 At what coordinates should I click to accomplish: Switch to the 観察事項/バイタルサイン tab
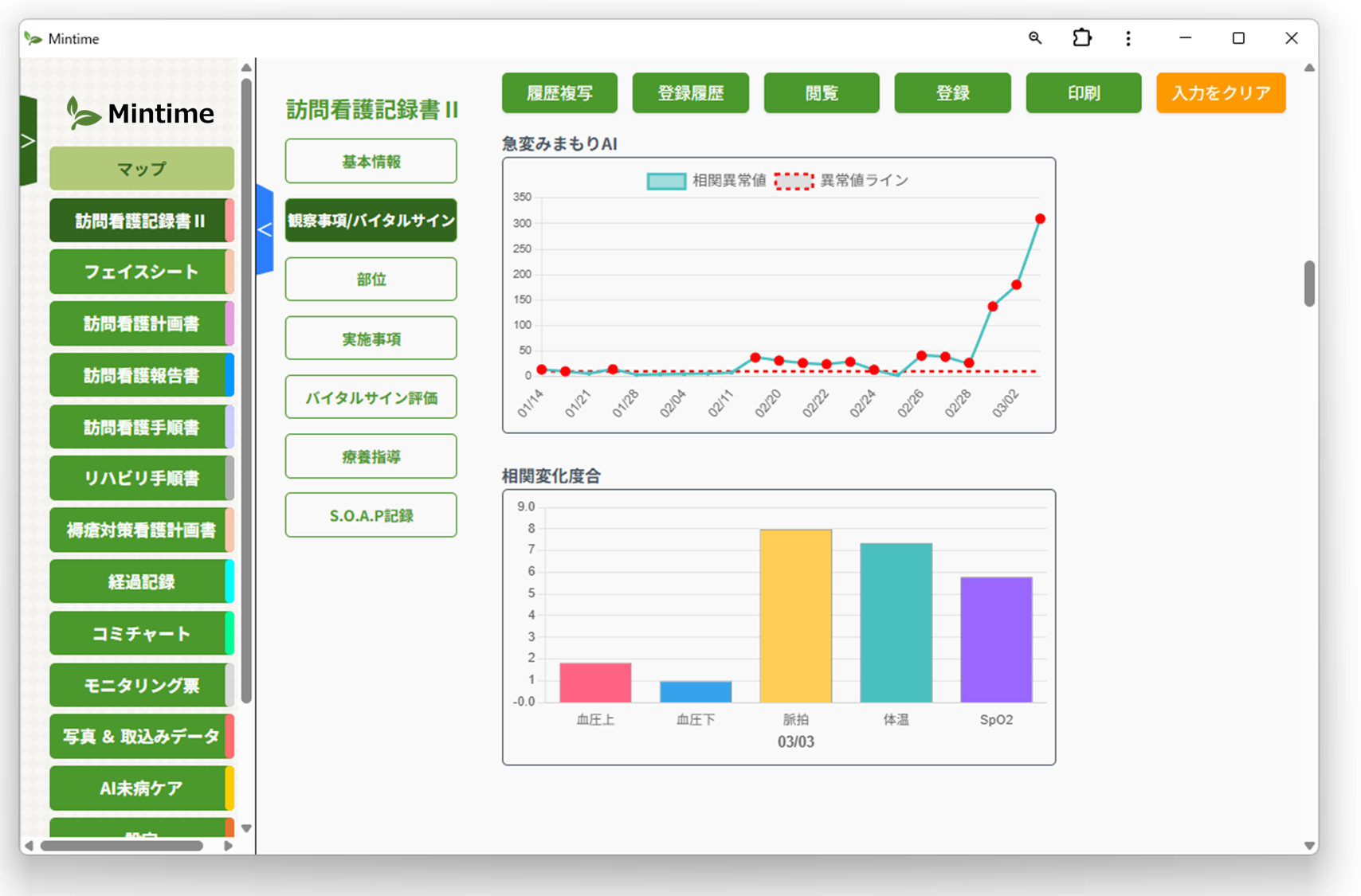(x=370, y=221)
